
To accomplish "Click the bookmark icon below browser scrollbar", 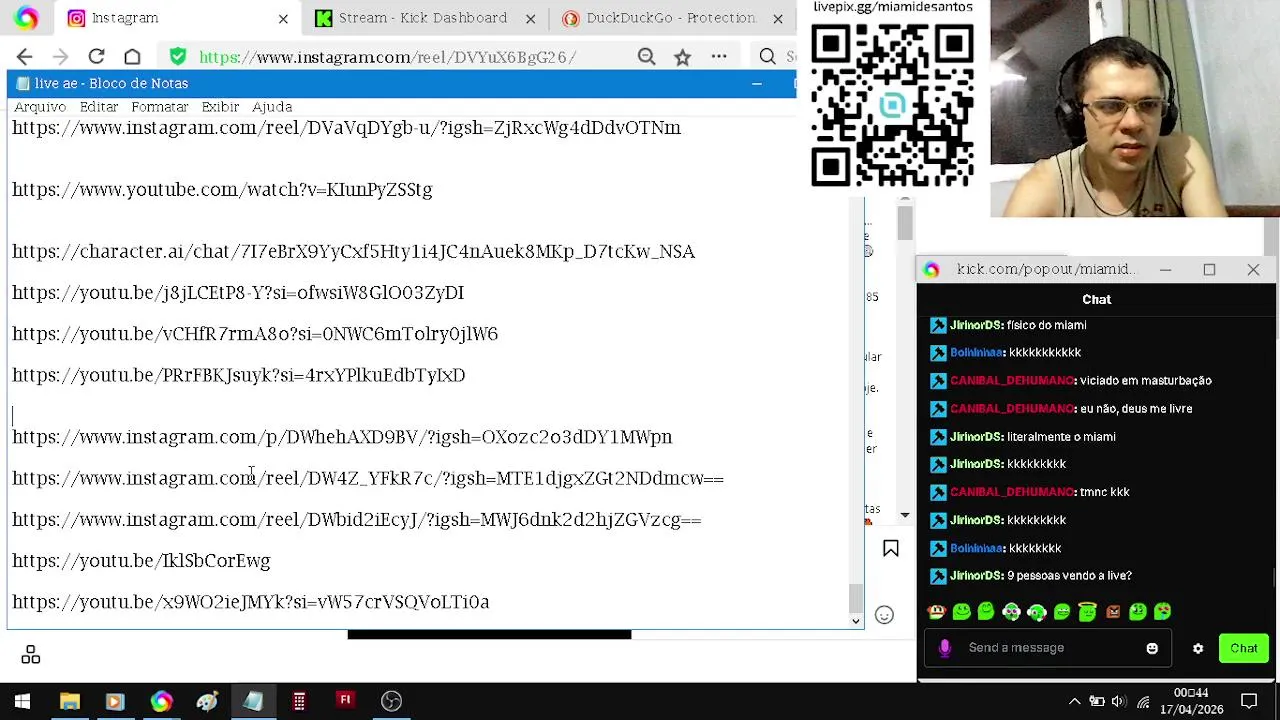I will (890, 548).
